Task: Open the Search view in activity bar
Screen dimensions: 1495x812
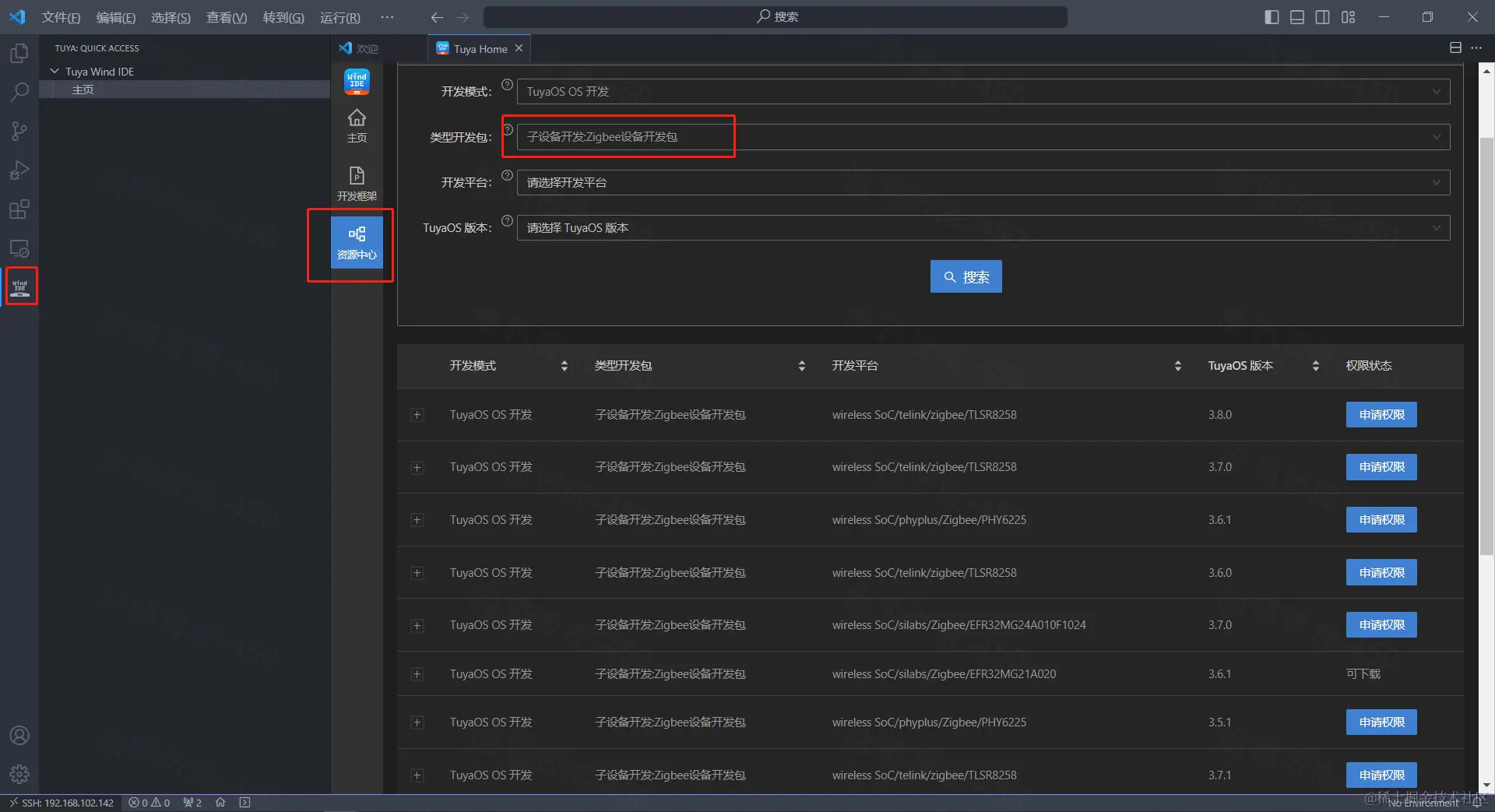Action: coord(19,92)
